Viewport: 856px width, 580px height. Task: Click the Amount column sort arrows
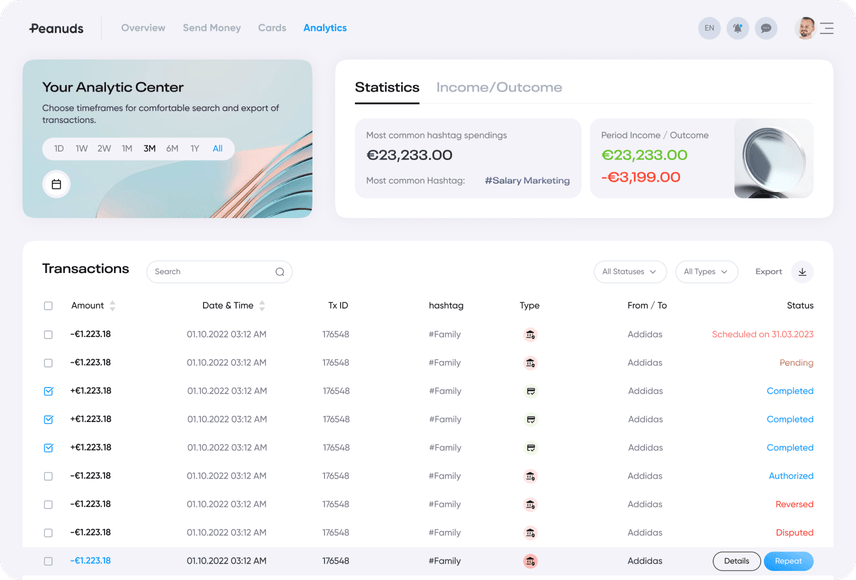pos(112,306)
